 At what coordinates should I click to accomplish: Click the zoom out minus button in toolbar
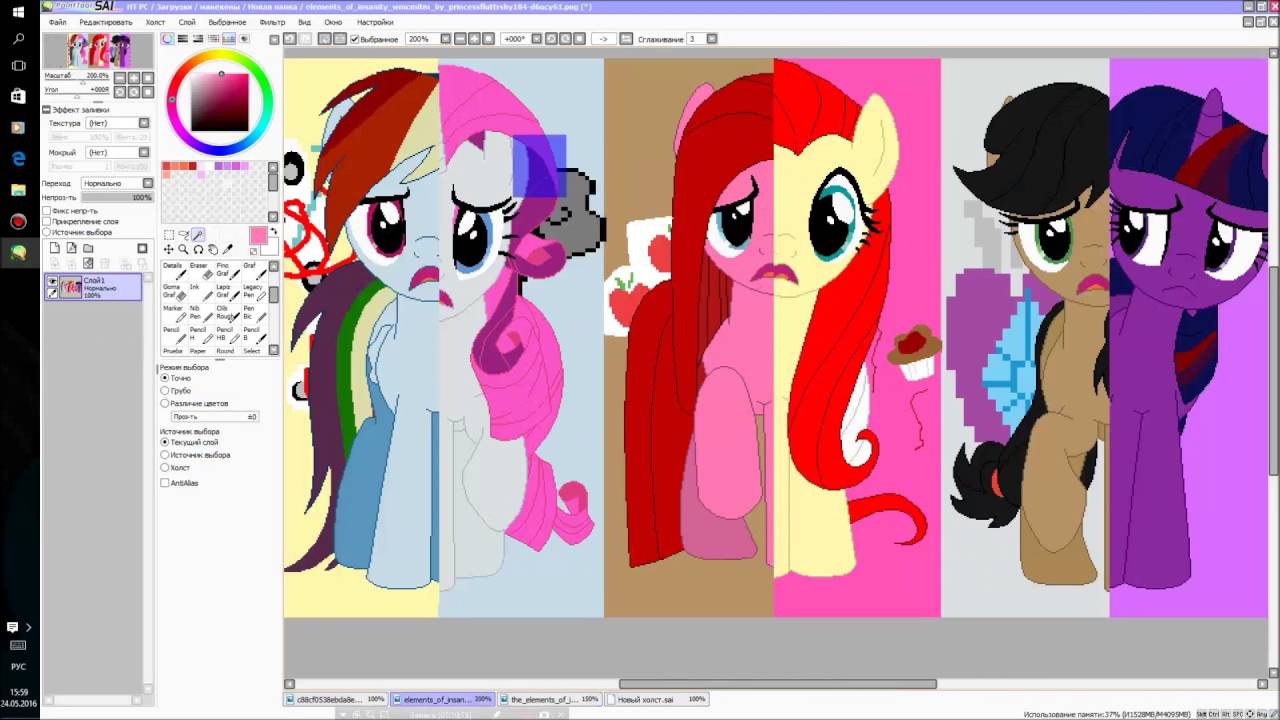click(460, 39)
